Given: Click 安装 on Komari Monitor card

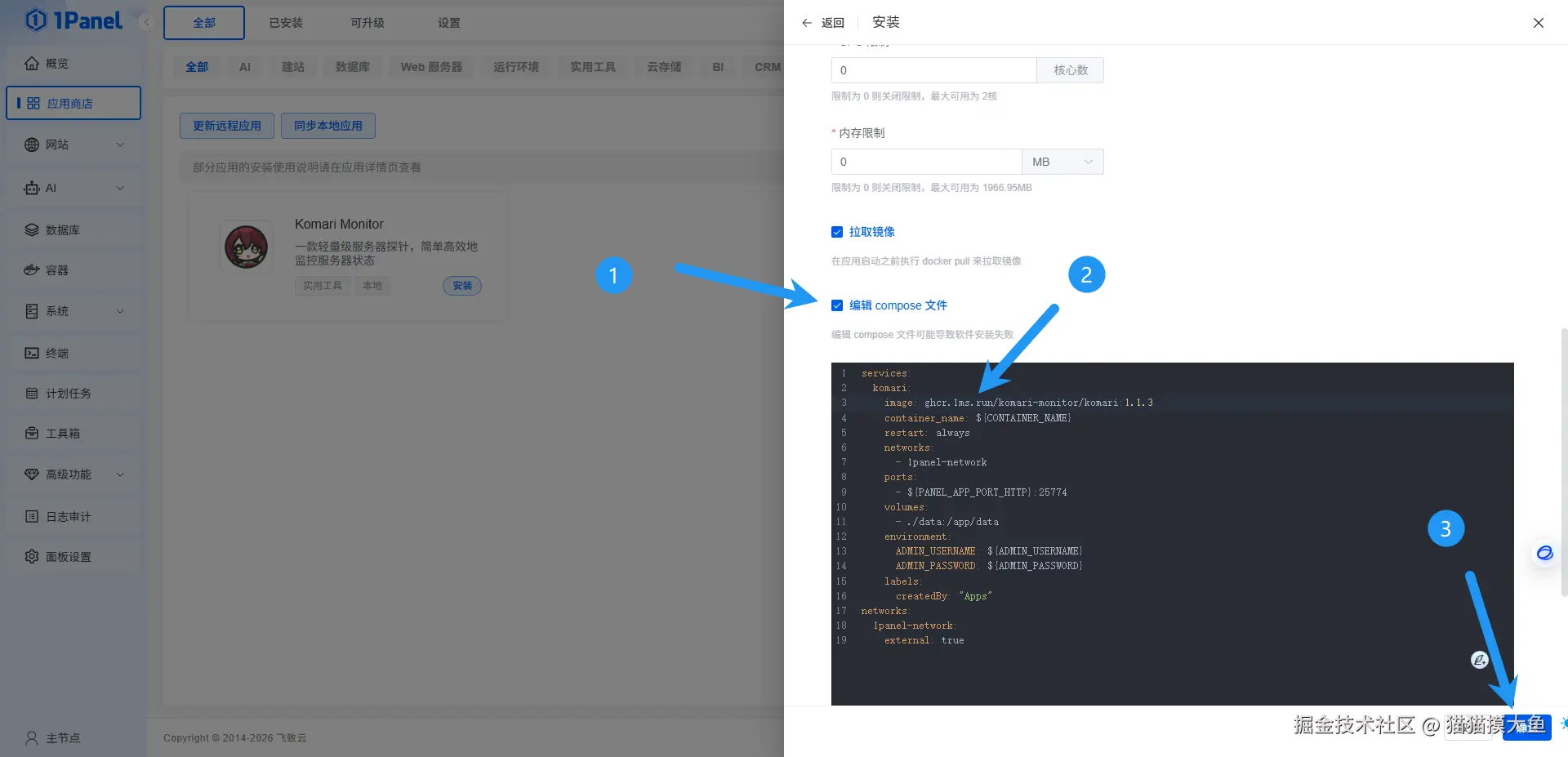Looking at the screenshot, I should pos(462,286).
